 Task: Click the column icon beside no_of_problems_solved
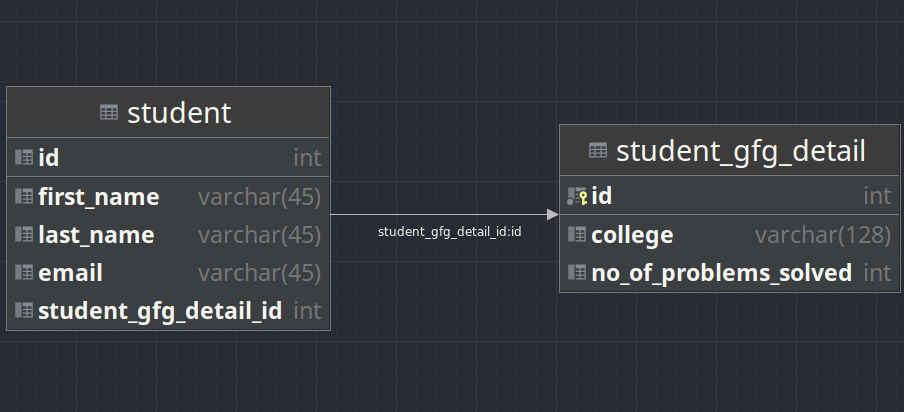(577, 272)
